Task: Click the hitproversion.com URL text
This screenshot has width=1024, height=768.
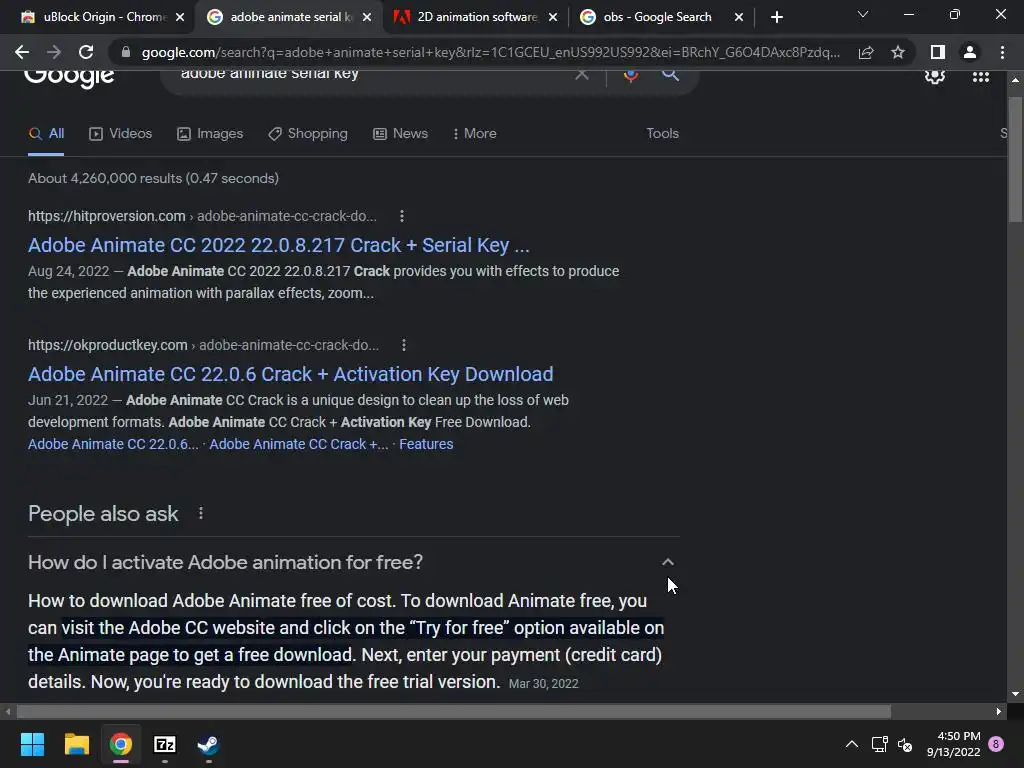Action: tap(106, 216)
